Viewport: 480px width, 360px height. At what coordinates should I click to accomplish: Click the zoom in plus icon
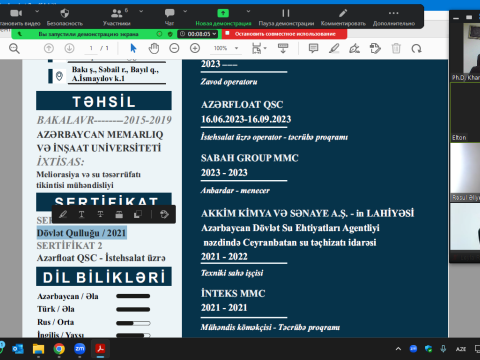tap(195, 49)
